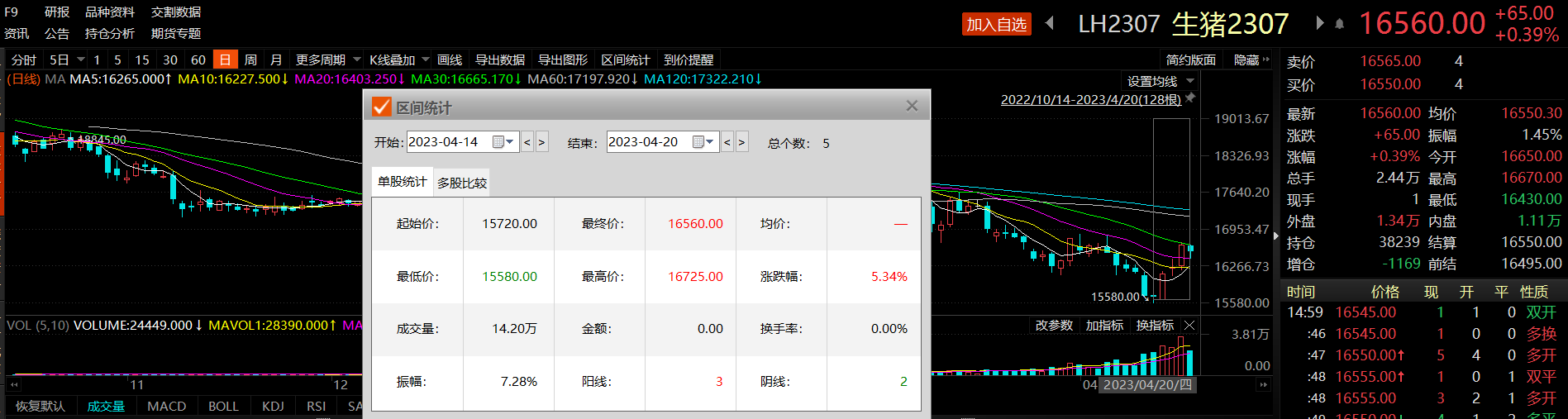Screen dimensions: 1568x419
Task: Switch to the MACD indicator tab
Action: 166,406
